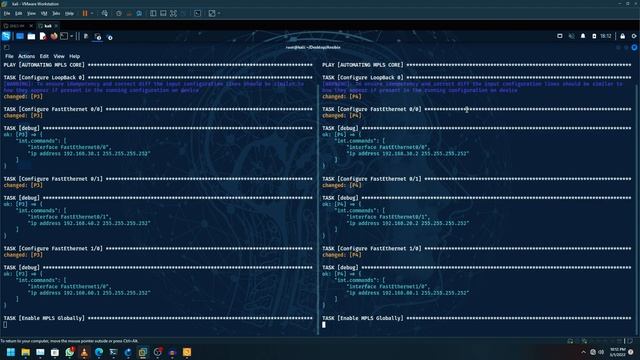640x360 pixels.
Task: Open terminal Edit menu
Action: (x=44, y=56)
